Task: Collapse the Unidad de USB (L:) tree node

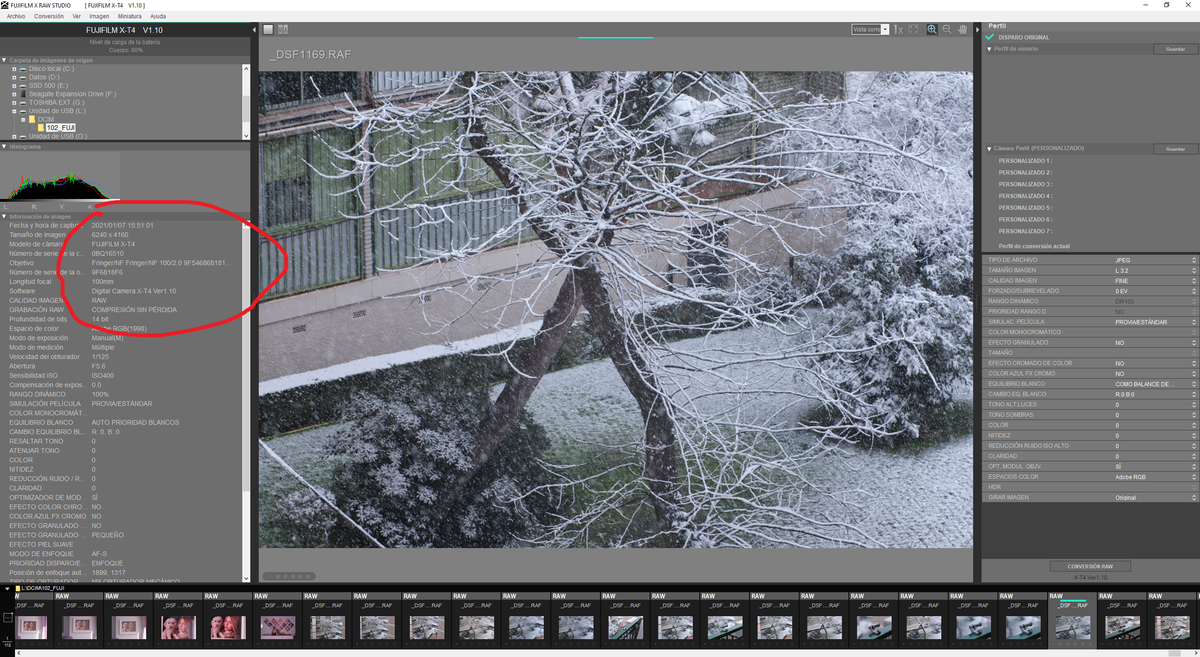Action: pos(14,110)
